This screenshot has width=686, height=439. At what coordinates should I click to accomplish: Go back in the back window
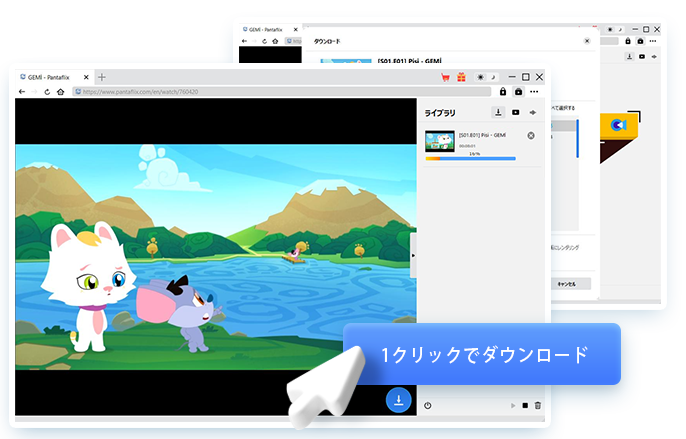(x=244, y=41)
